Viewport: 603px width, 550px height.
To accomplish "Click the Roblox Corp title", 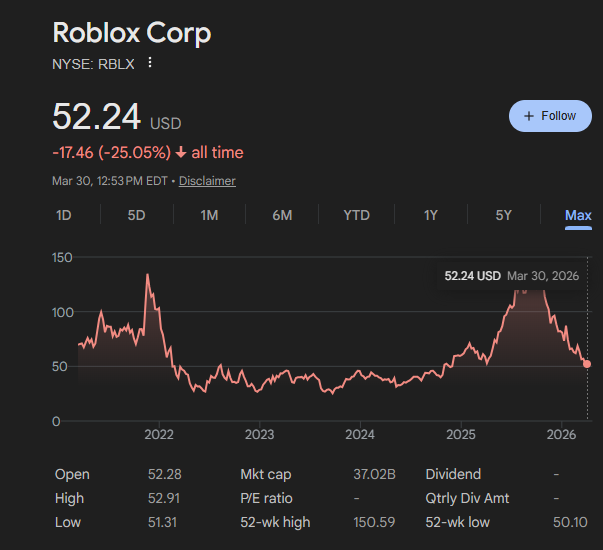I will point(132,33).
